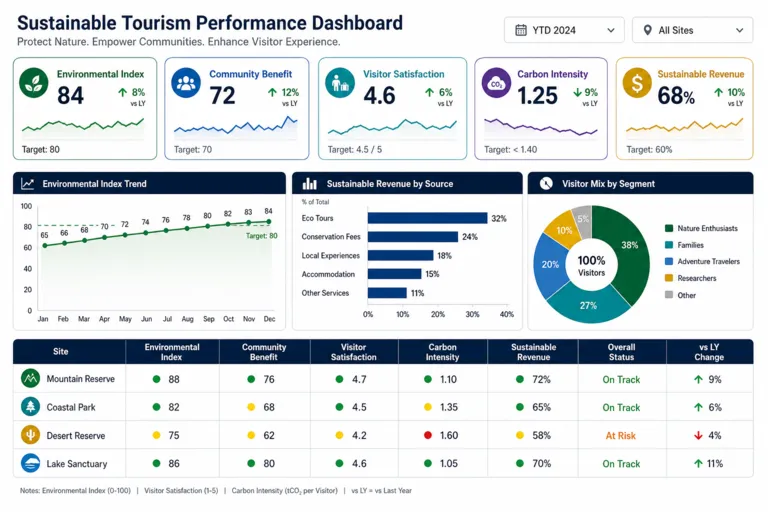Click the up arrow in Community Benefit card

272,92
